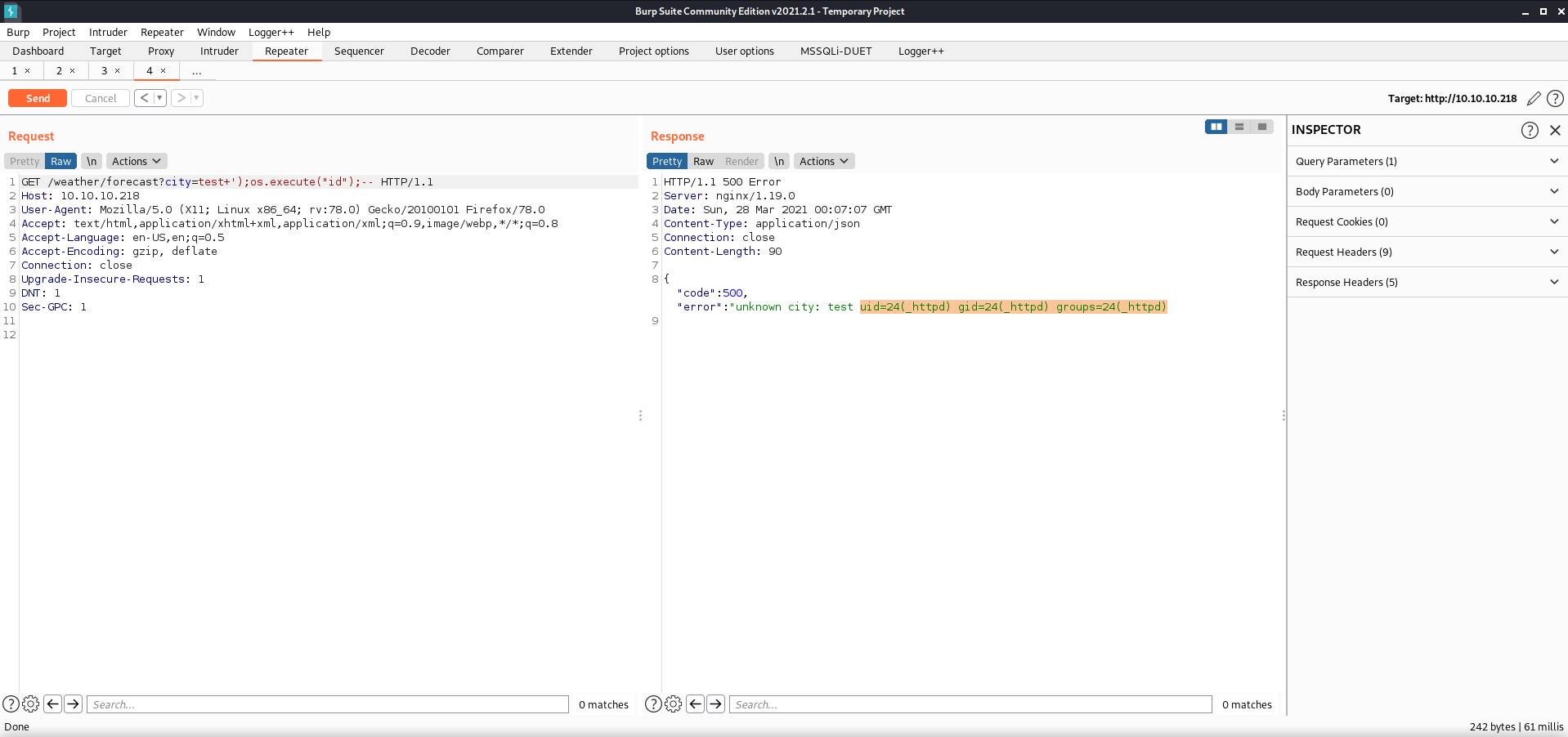Switch to the MSSQLi-DUET tab
1568x737 pixels.
[836, 51]
